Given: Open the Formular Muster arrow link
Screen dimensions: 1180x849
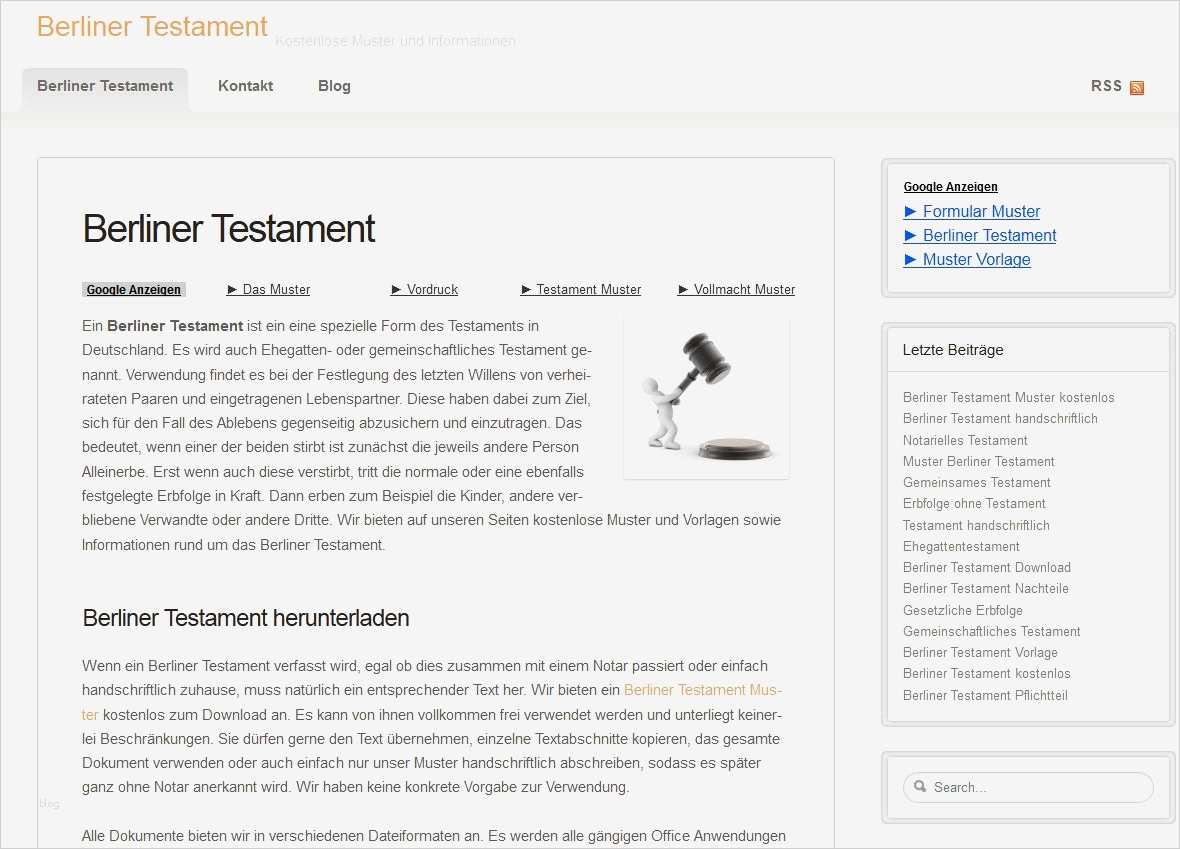Looking at the screenshot, I should pos(971,211).
